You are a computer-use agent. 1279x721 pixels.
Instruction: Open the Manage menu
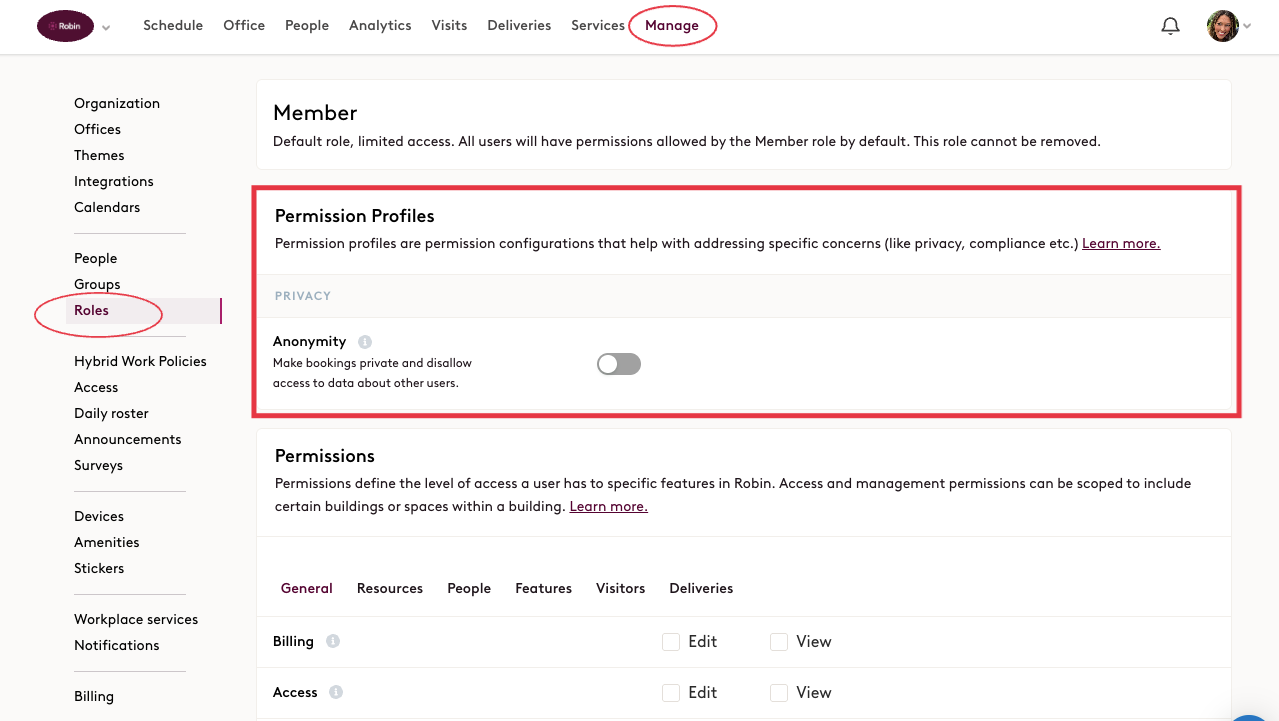click(x=672, y=26)
